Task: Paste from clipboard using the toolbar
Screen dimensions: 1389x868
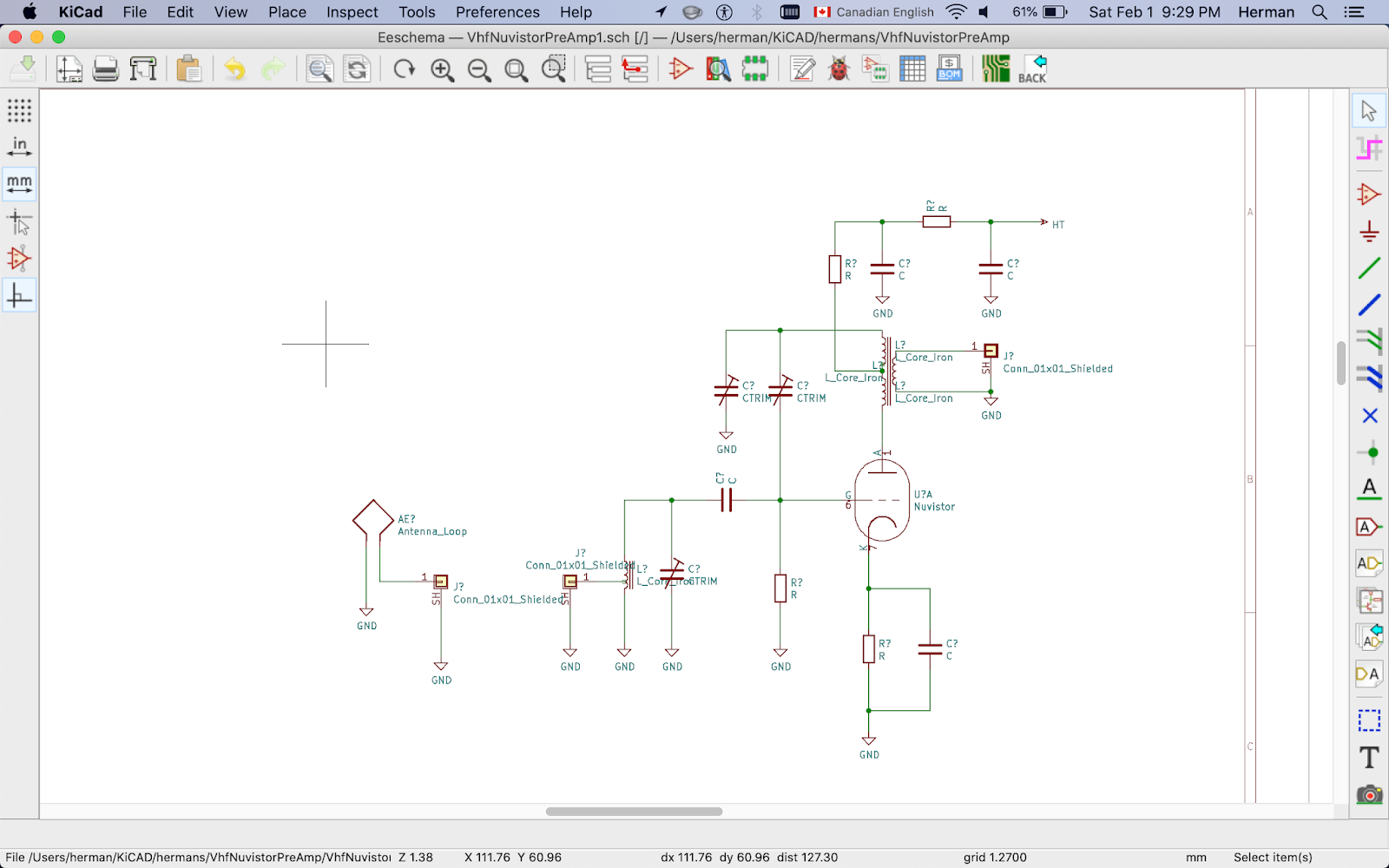Action: tap(188, 69)
